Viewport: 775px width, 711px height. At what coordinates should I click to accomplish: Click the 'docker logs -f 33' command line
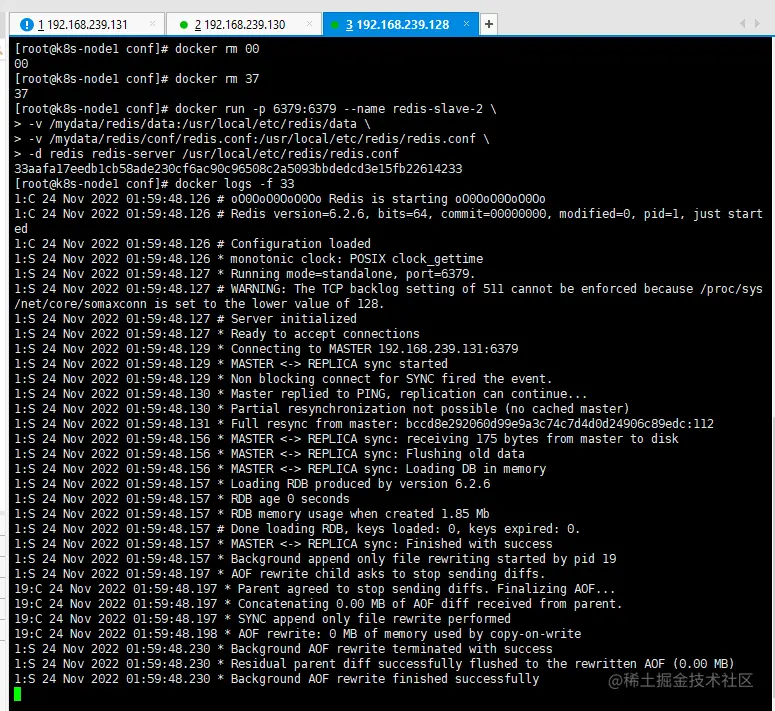(154, 184)
